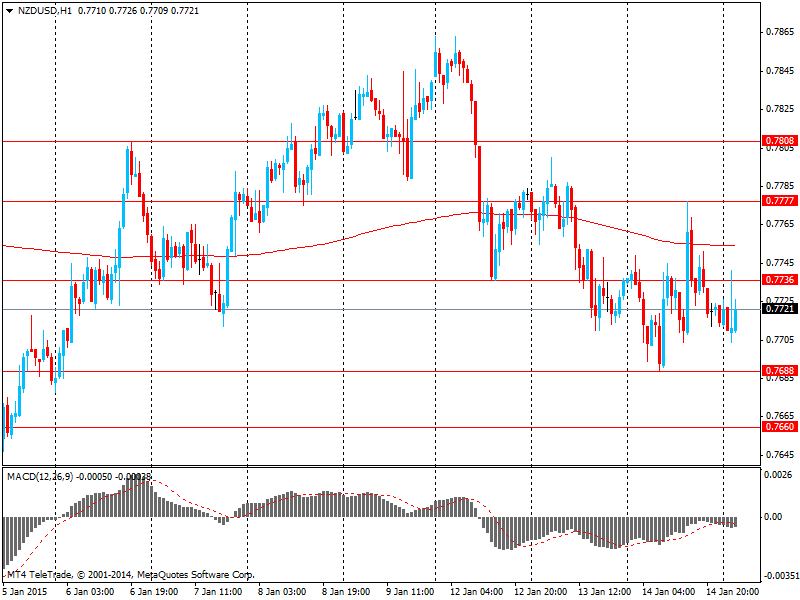Click the chart menu triangle beside NZDUSD,H1
The width and height of the screenshot is (800, 600).
click(9, 9)
